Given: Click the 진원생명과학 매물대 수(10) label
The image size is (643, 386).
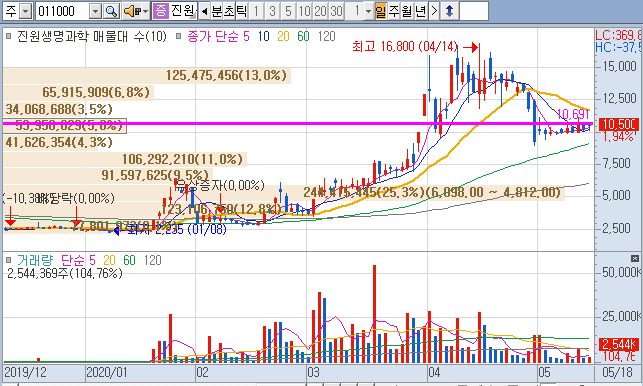Looking at the screenshot, I should pos(92,36).
